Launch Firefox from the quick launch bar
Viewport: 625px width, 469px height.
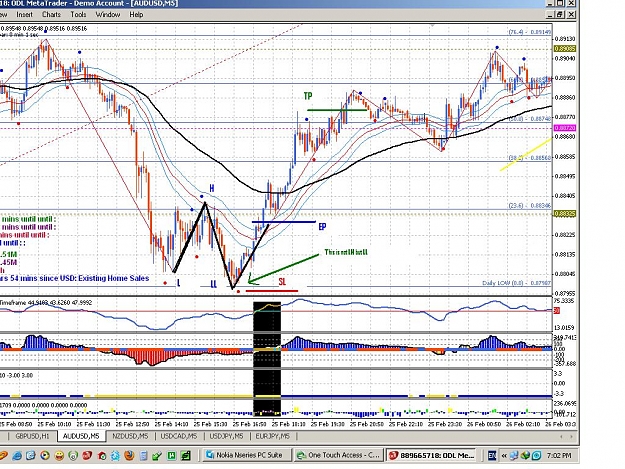(x=129, y=455)
